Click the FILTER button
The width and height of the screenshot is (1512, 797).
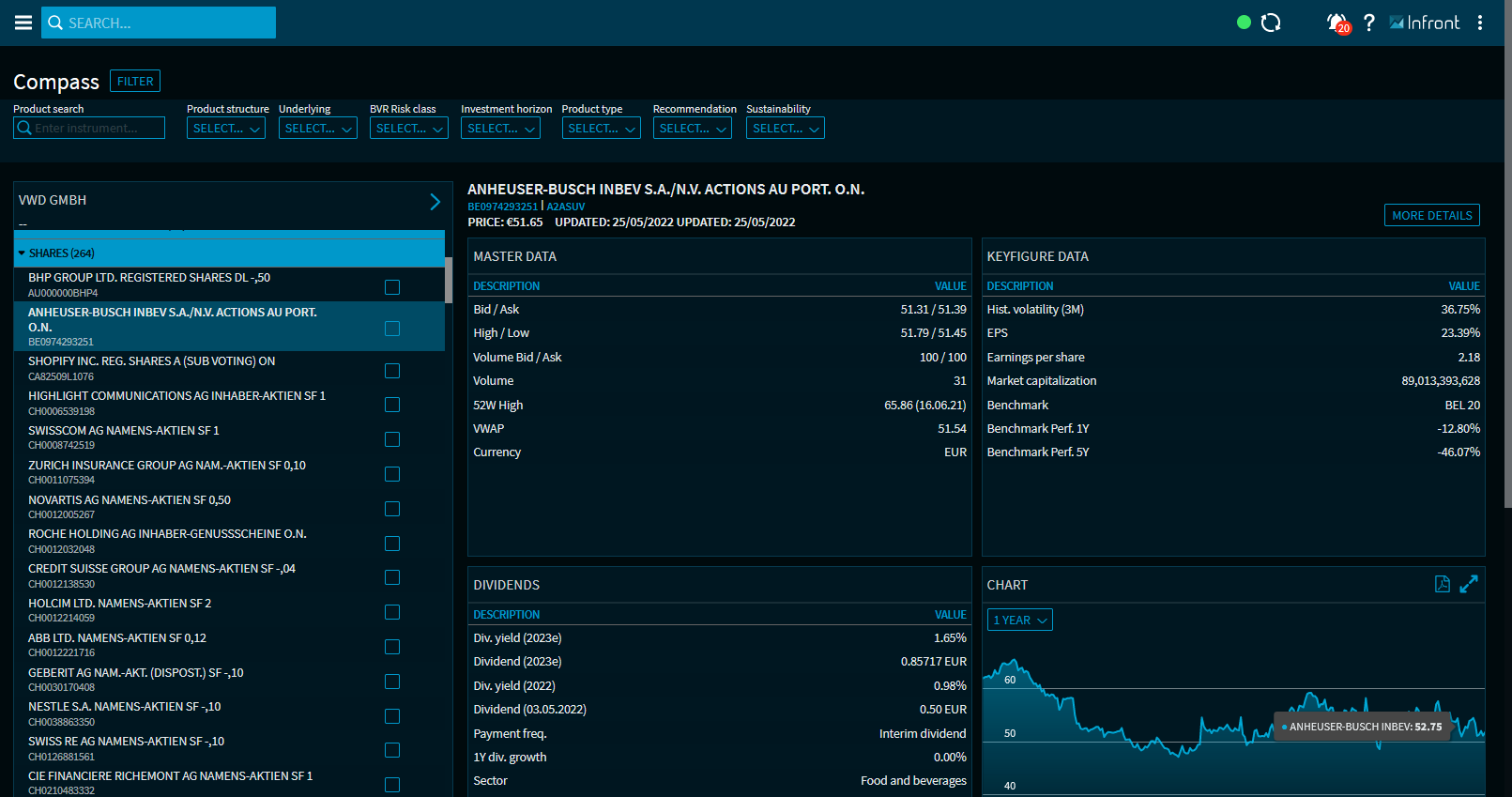(x=135, y=82)
